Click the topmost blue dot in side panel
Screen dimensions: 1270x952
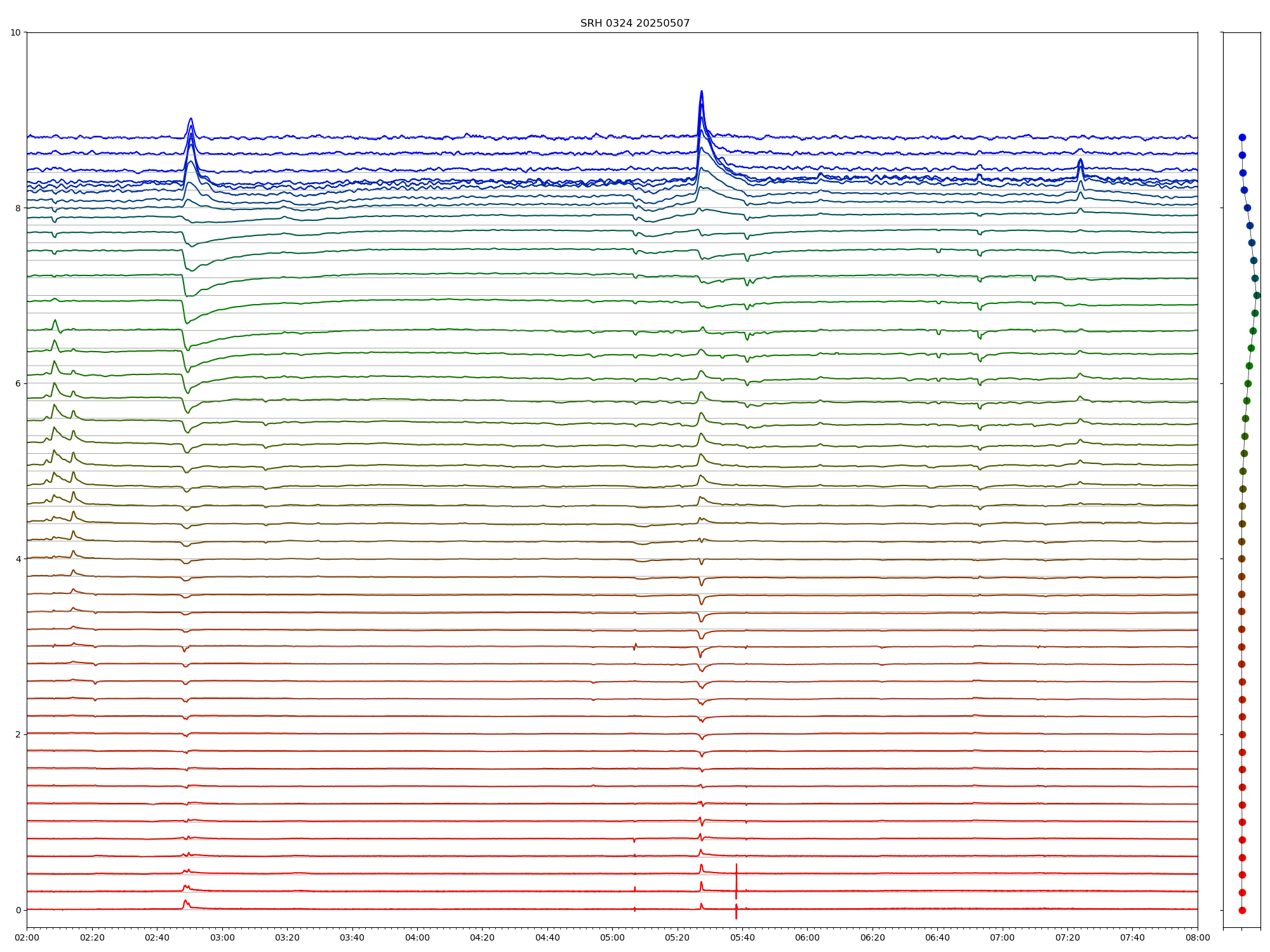coord(1242,137)
